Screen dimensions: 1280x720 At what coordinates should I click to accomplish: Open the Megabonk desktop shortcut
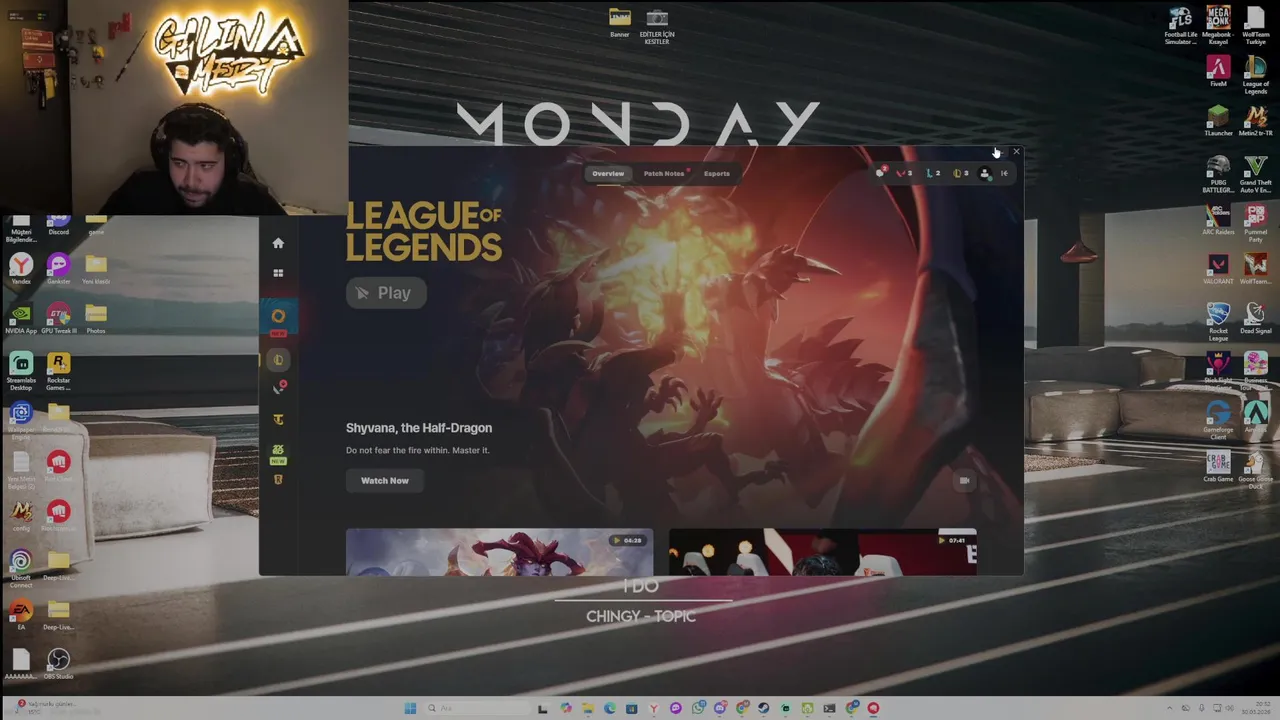pyautogui.click(x=1218, y=25)
